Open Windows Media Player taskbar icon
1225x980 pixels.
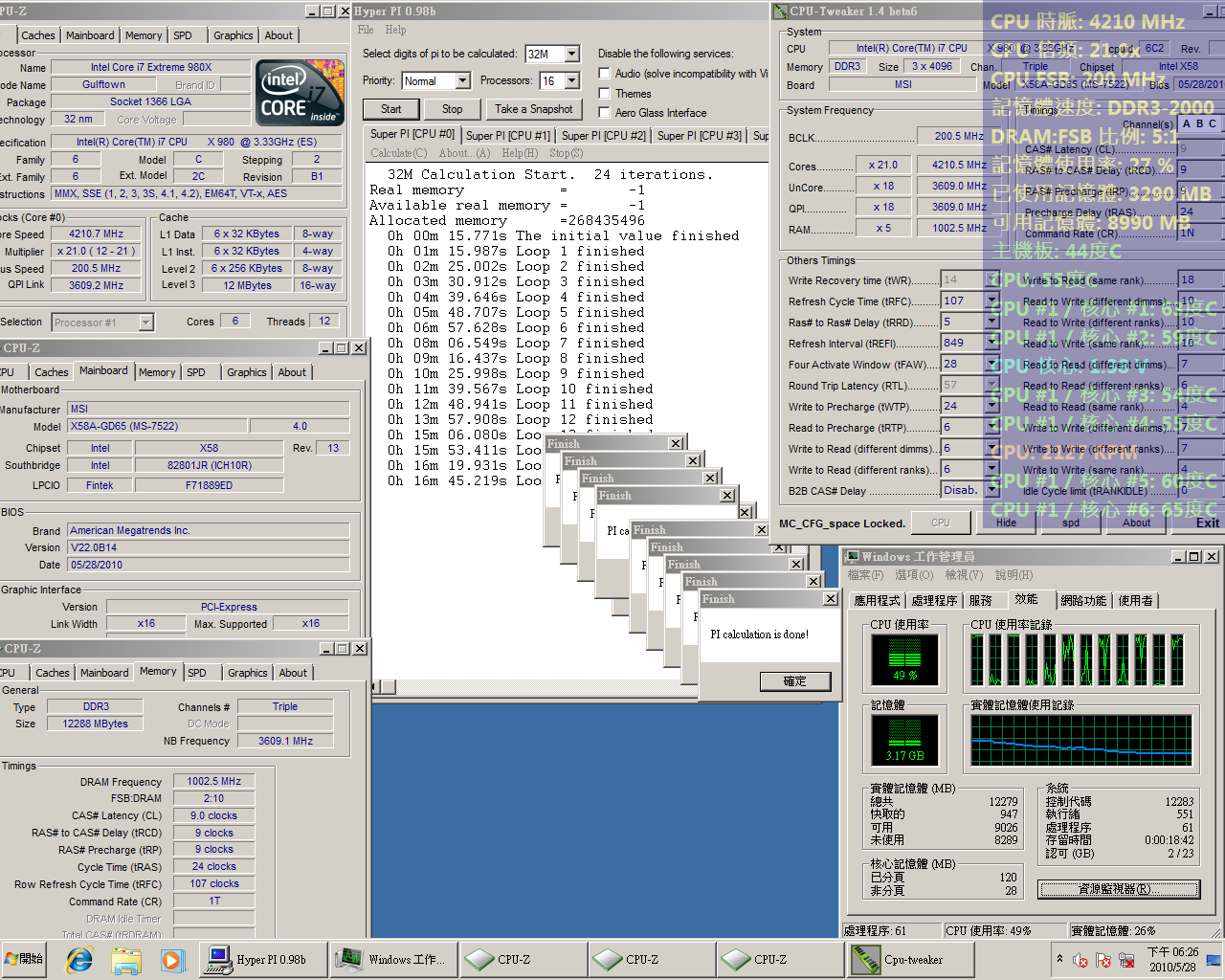171,959
